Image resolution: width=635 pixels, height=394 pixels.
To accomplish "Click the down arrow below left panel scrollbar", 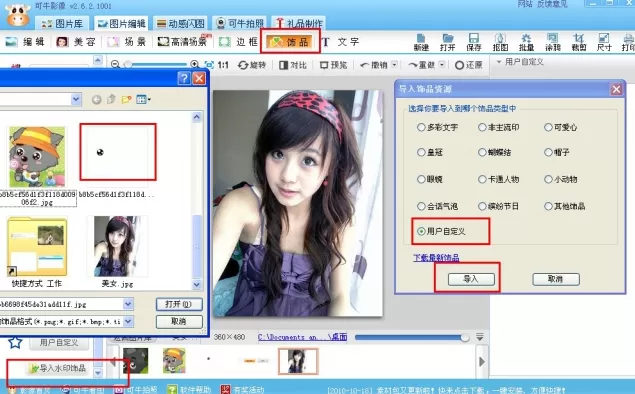I will pos(98,372).
